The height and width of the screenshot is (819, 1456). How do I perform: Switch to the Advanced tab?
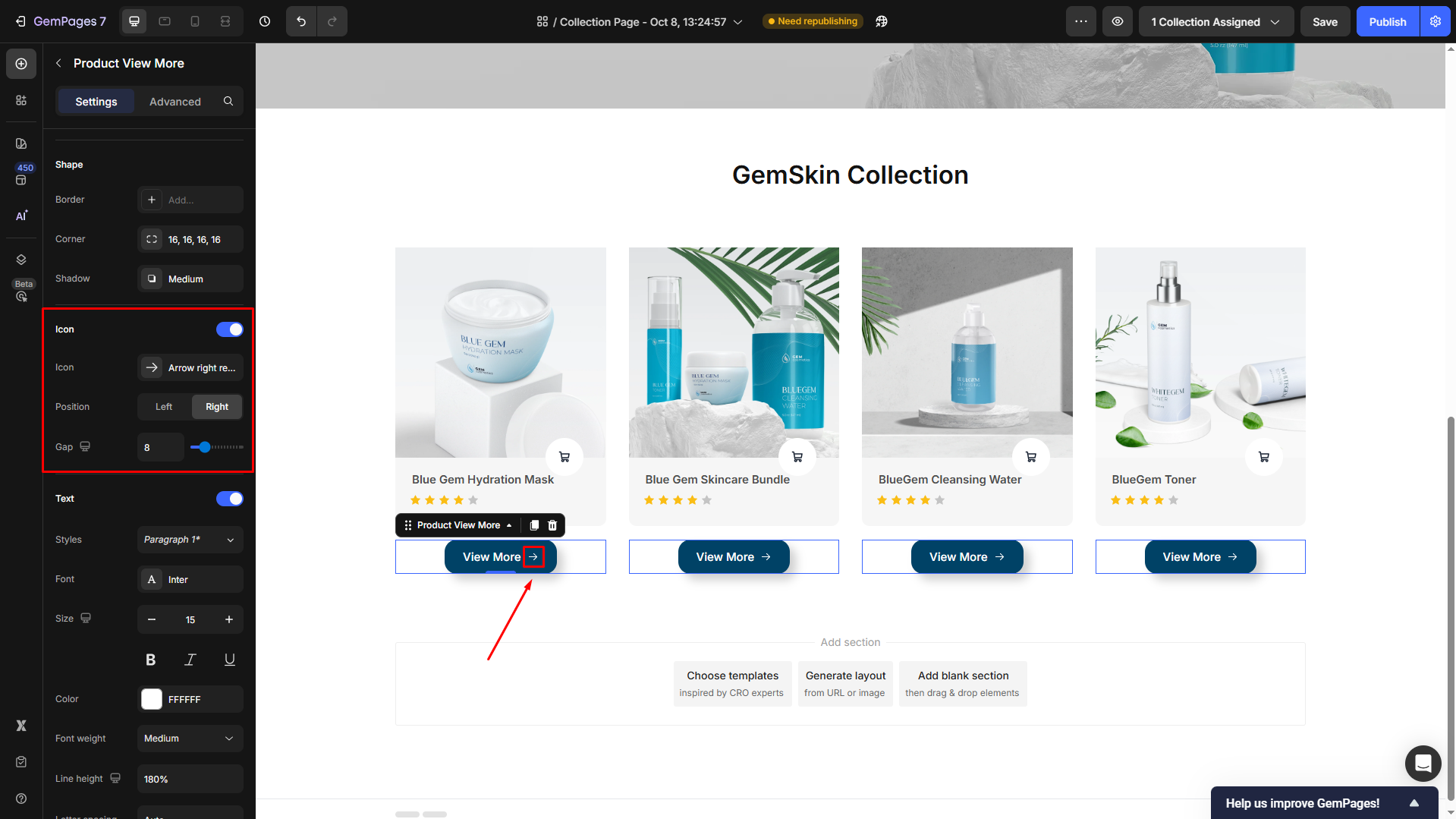175,101
